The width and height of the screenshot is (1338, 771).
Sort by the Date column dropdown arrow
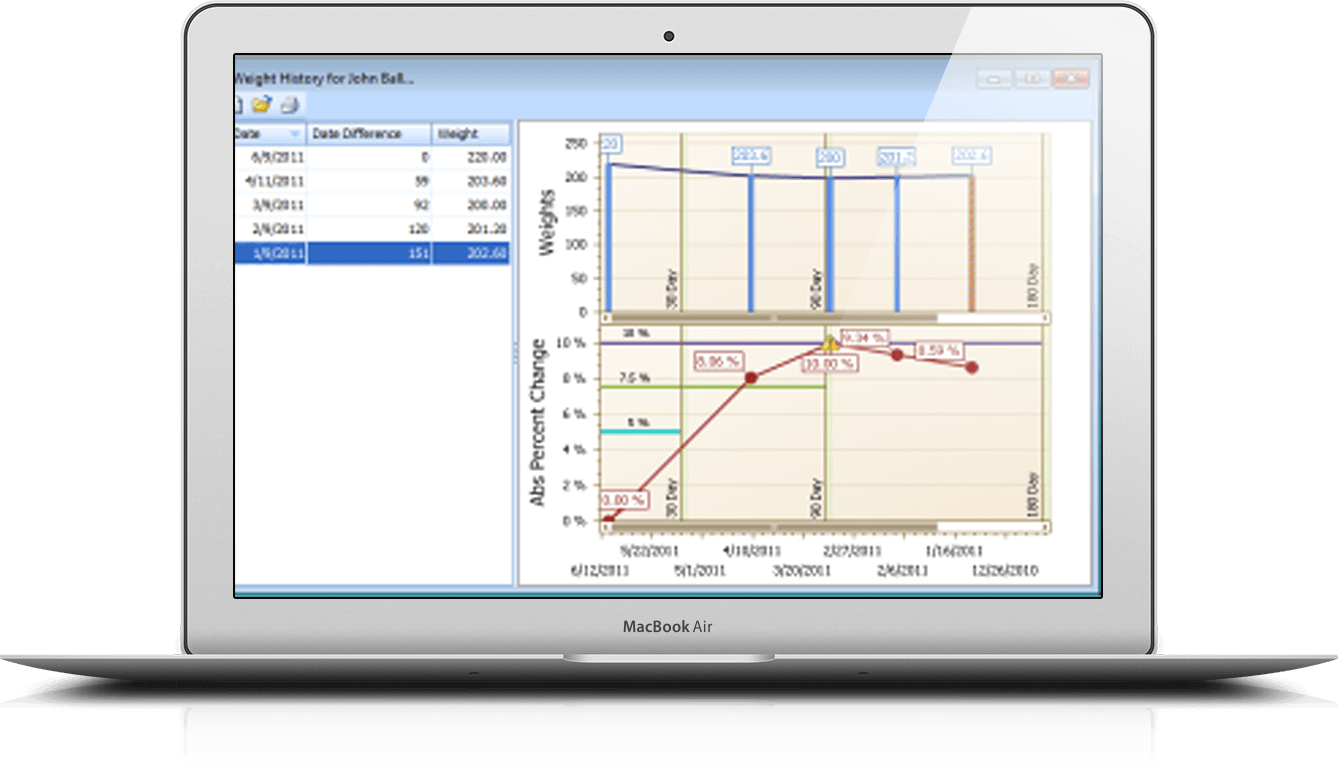(295, 134)
